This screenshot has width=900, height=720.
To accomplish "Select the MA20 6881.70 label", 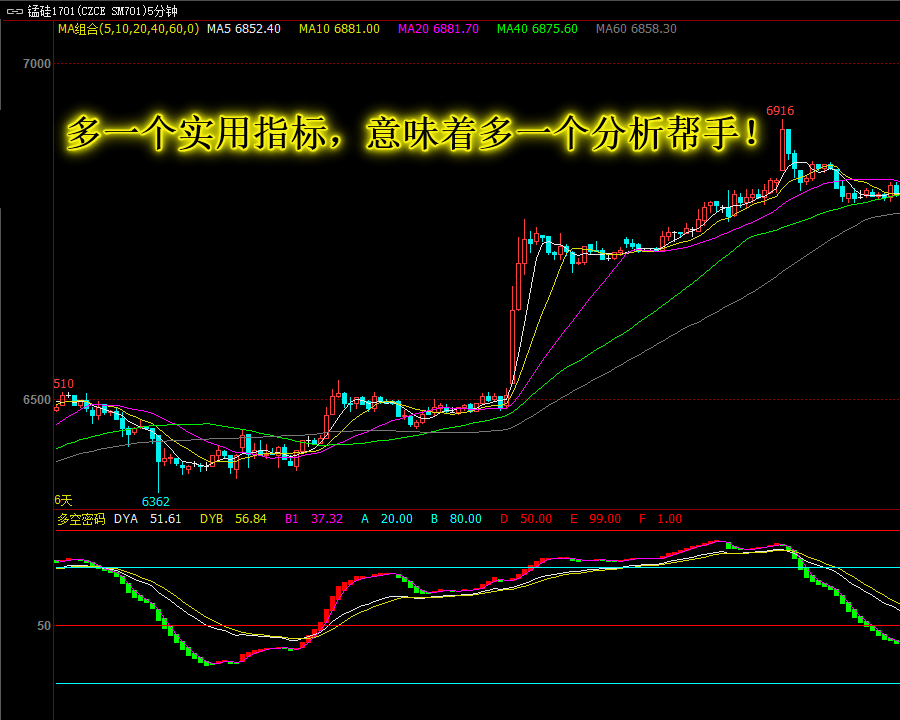I will (439, 29).
